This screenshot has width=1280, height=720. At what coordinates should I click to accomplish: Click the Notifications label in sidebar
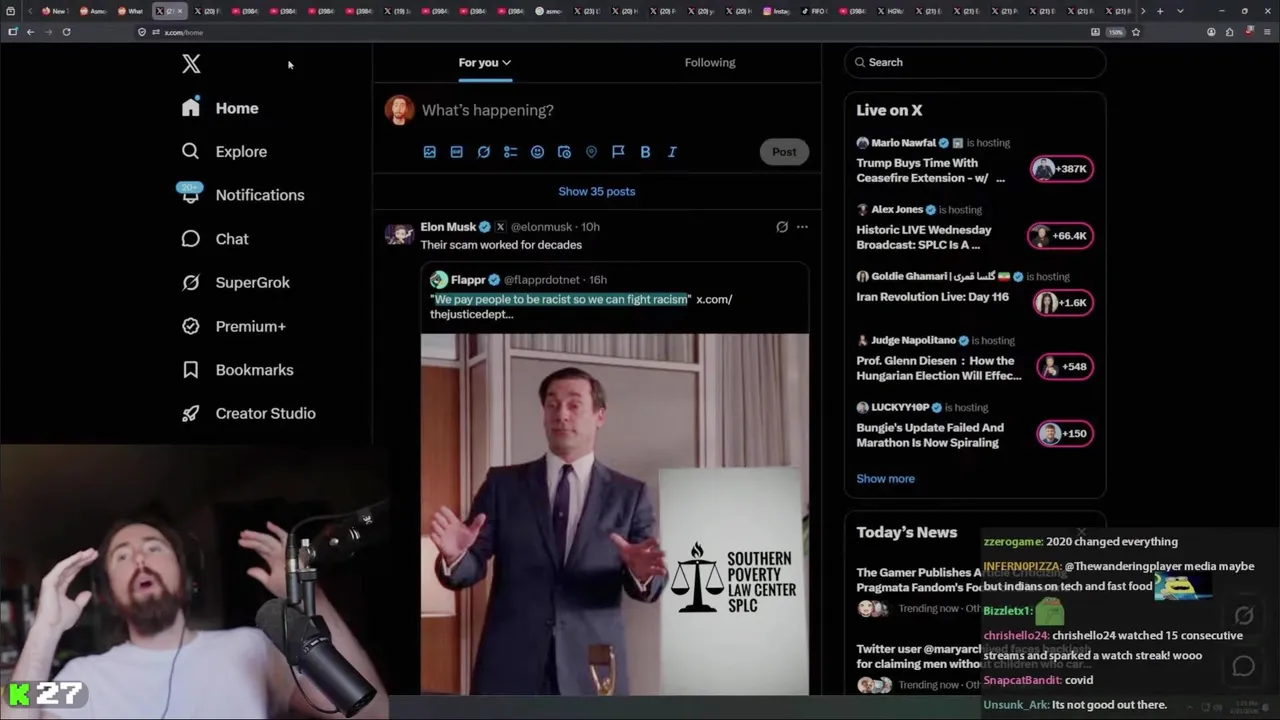click(260, 195)
